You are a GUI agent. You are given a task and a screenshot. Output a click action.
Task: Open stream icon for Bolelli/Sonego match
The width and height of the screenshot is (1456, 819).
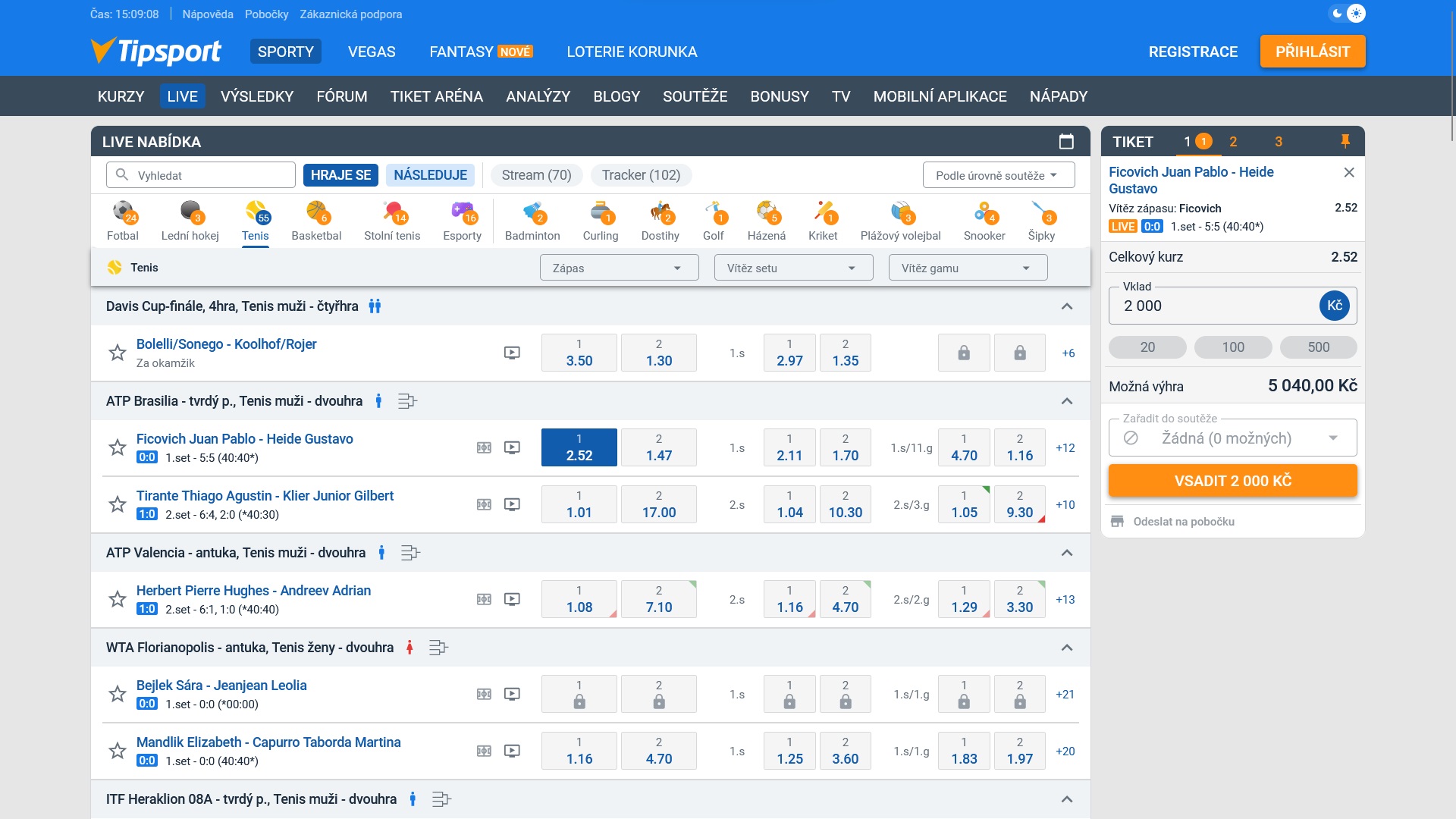coord(512,353)
